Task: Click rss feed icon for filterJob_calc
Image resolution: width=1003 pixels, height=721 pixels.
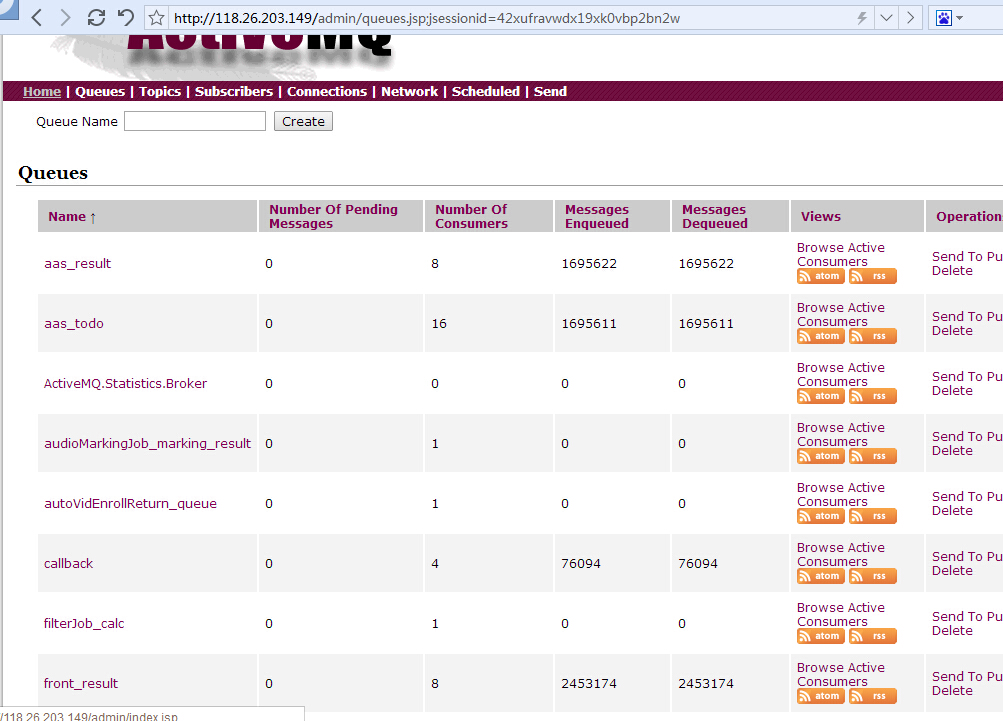Action: click(x=873, y=636)
